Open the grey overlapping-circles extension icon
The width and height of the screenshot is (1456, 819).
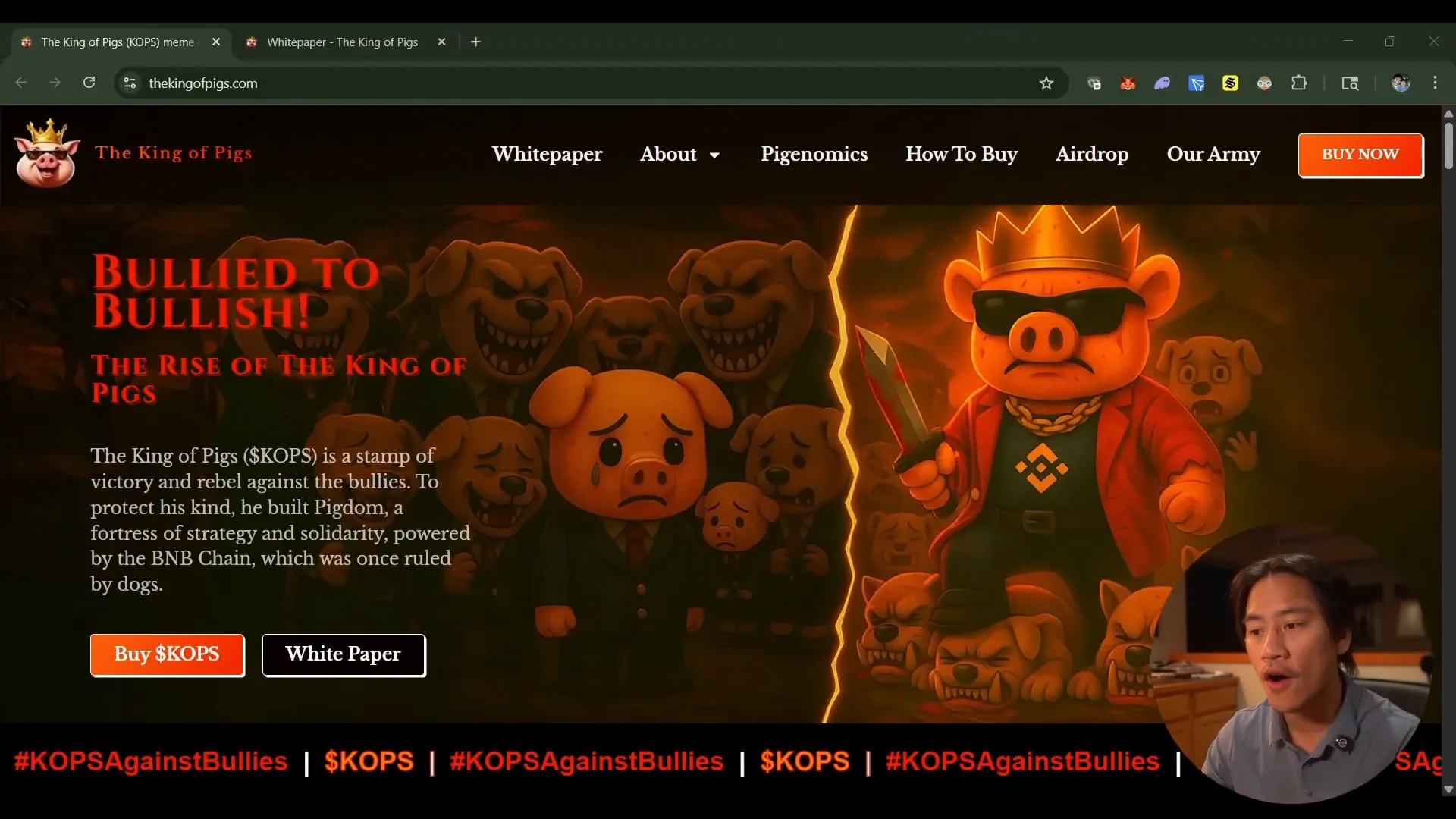pyautogui.click(x=1094, y=83)
